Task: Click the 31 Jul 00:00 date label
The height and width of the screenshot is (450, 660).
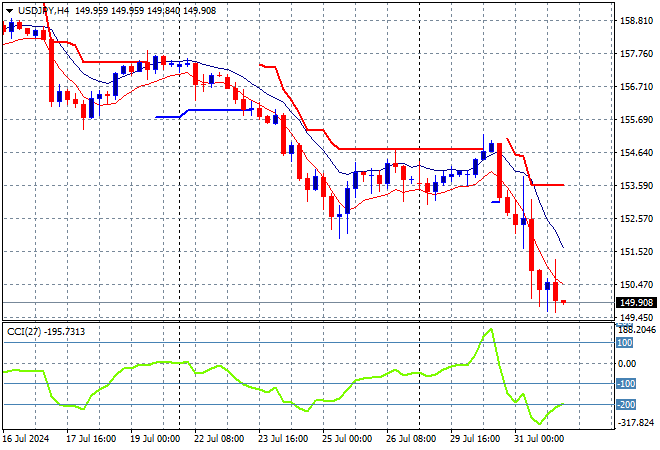Action: [x=537, y=438]
